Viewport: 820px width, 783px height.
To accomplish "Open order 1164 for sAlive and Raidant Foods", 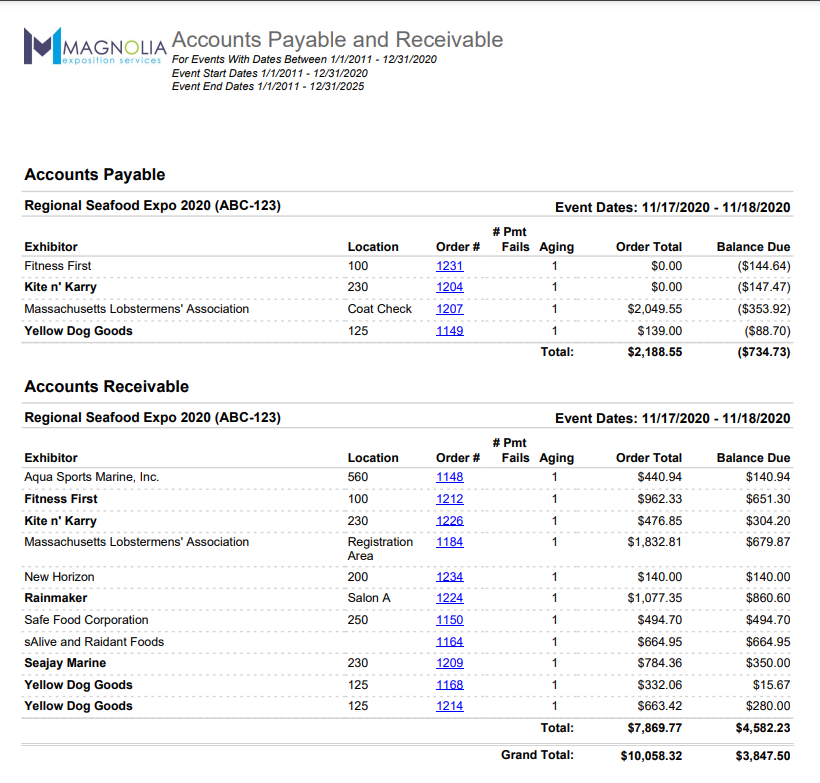I will (x=449, y=642).
